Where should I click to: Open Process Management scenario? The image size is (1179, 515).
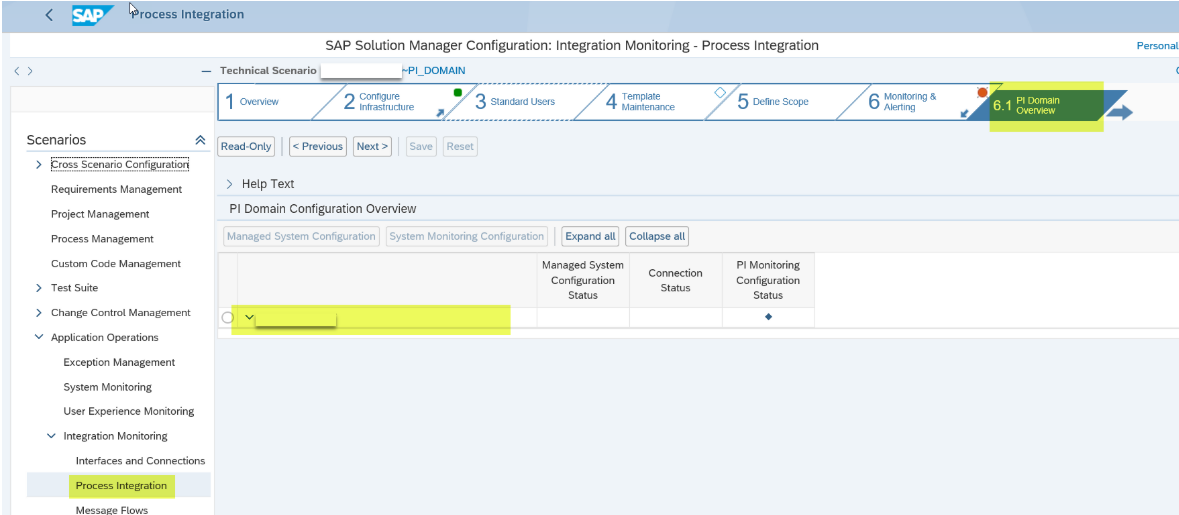tap(102, 239)
